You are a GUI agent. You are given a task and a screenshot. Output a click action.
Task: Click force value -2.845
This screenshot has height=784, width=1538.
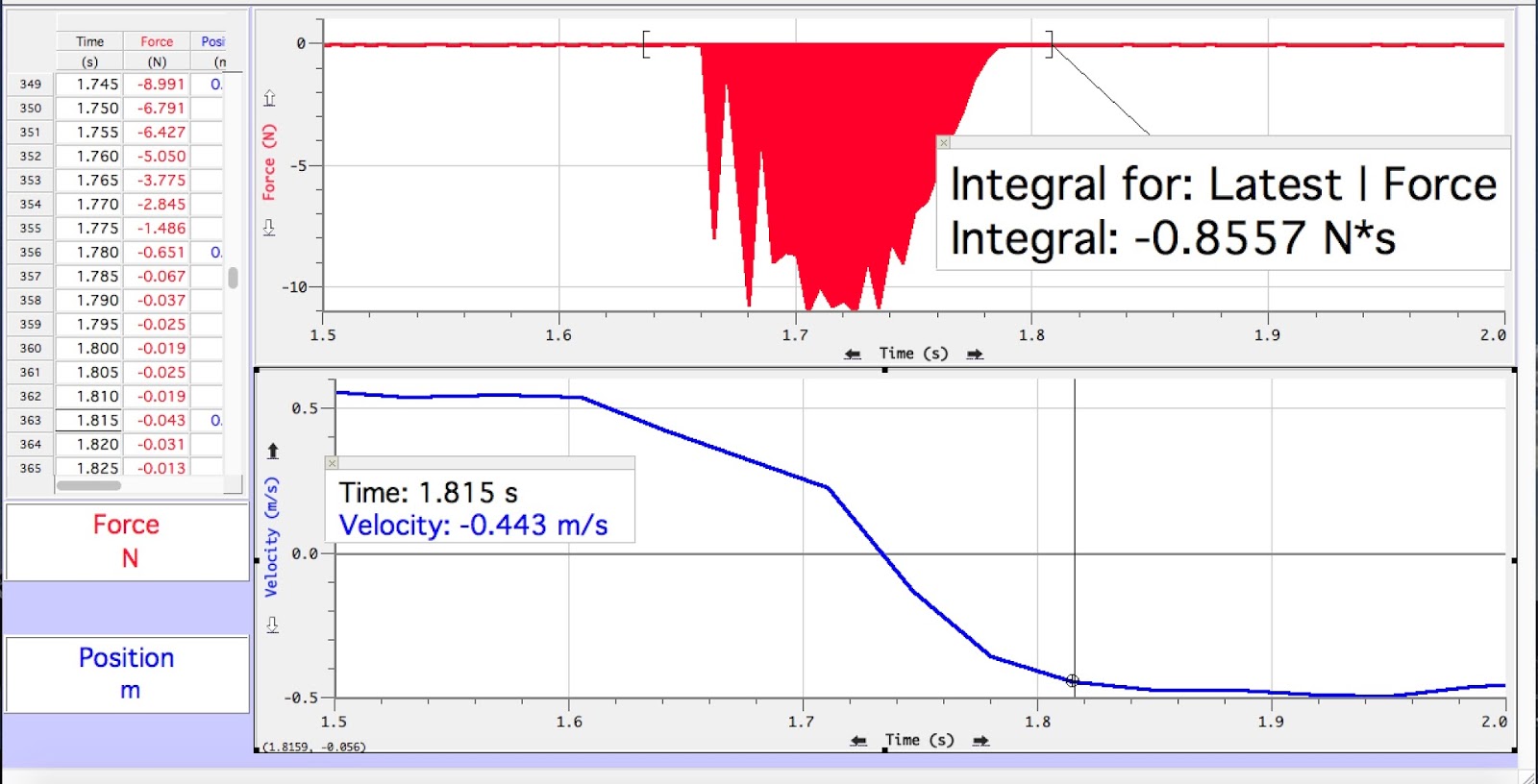click(157, 205)
